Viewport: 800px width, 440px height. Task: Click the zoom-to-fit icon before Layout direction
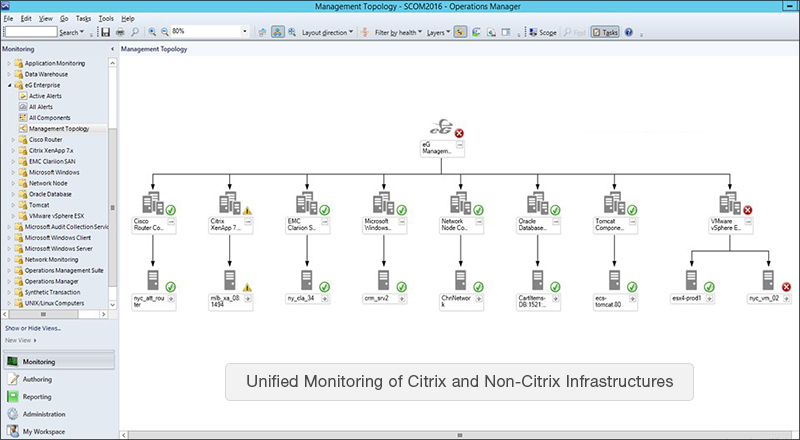click(x=292, y=32)
